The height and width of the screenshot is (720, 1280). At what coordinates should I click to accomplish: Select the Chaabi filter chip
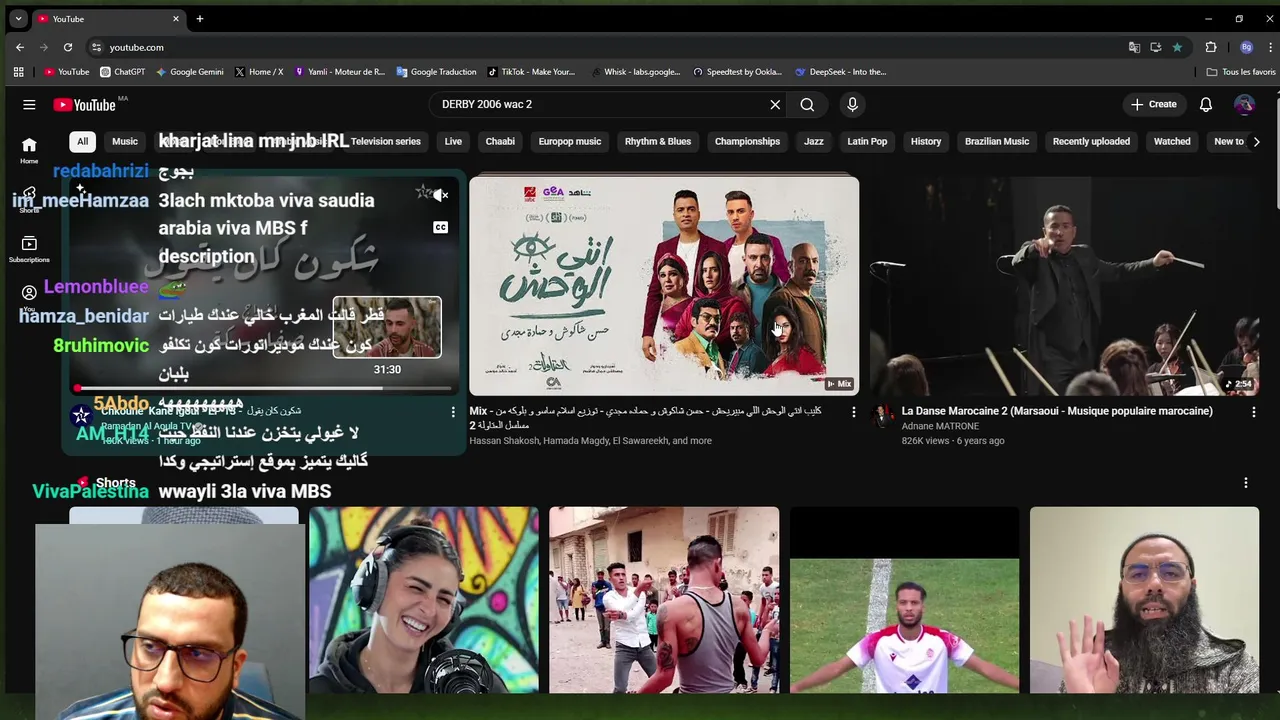500,141
